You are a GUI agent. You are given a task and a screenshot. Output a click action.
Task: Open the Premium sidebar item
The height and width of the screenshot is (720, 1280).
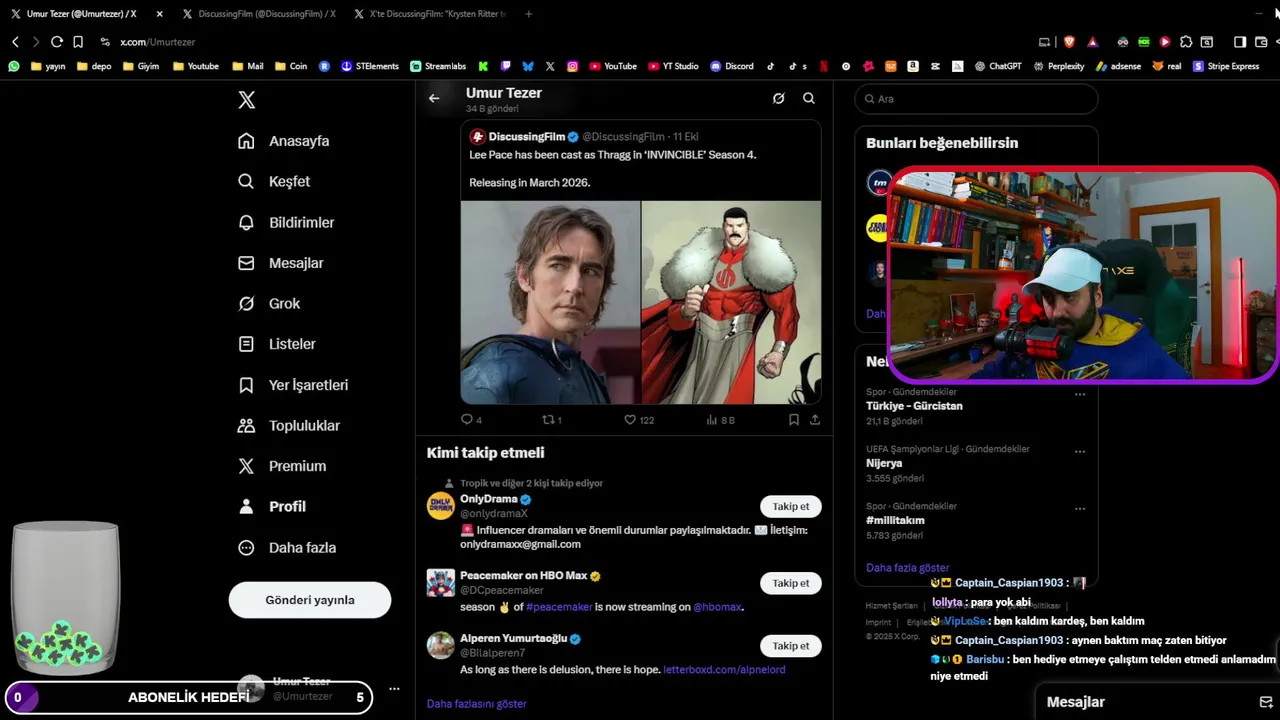(x=283, y=466)
